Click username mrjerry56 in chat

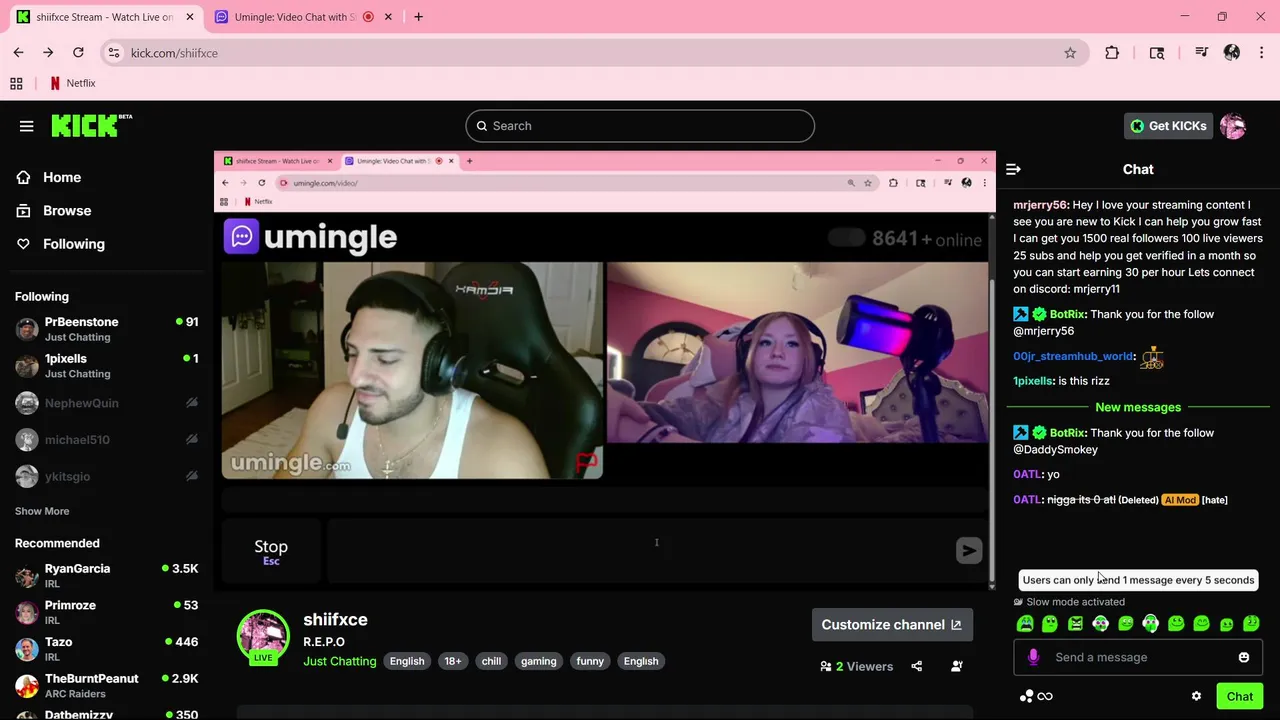tap(1040, 205)
